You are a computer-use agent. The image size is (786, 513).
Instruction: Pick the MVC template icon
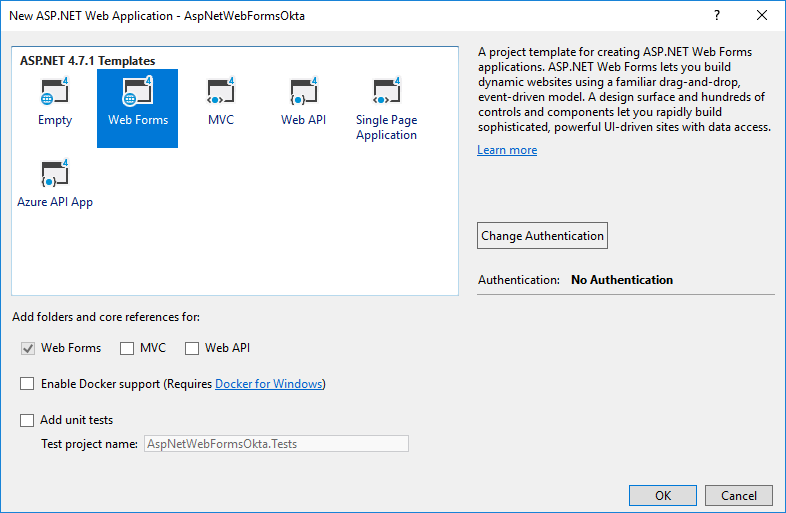tap(220, 93)
